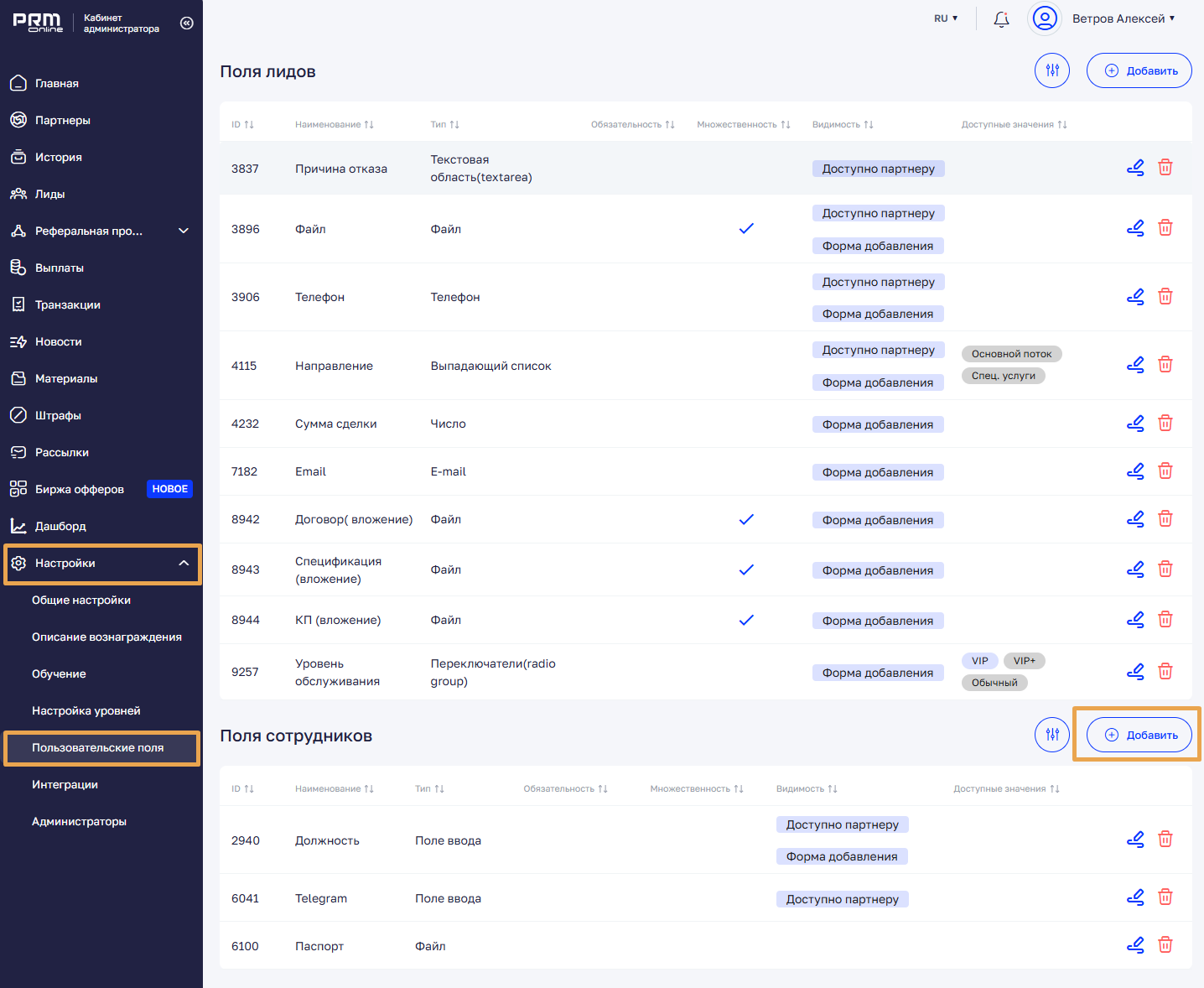The image size is (1204, 988).
Task: Go to Лиды in sidebar
Action: point(49,194)
